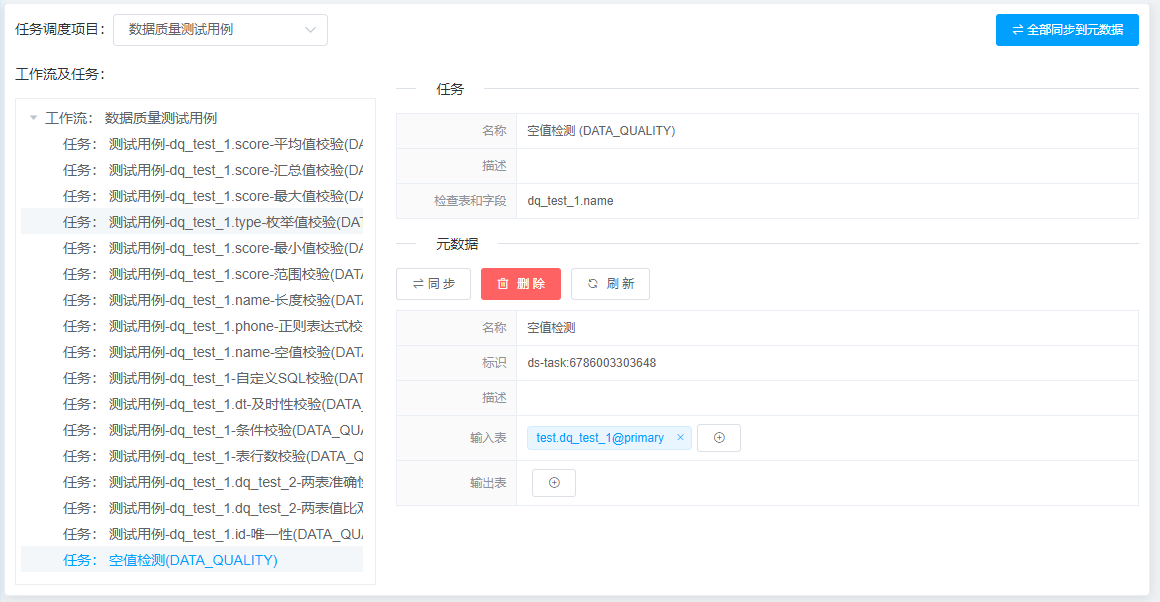The height and width of the screenshot is (602, 1160).
Task: Click the refresh icon on the 刷新 button
Action: point(593,283)
